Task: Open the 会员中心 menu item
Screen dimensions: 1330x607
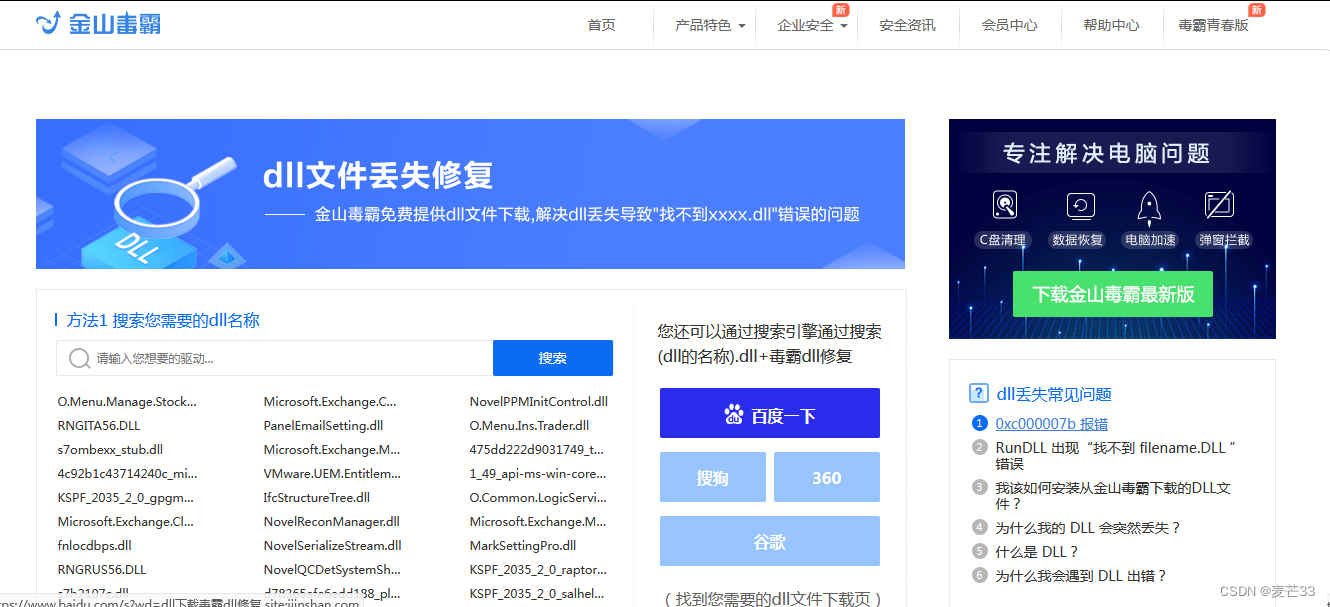Action: click(1009, 25)
